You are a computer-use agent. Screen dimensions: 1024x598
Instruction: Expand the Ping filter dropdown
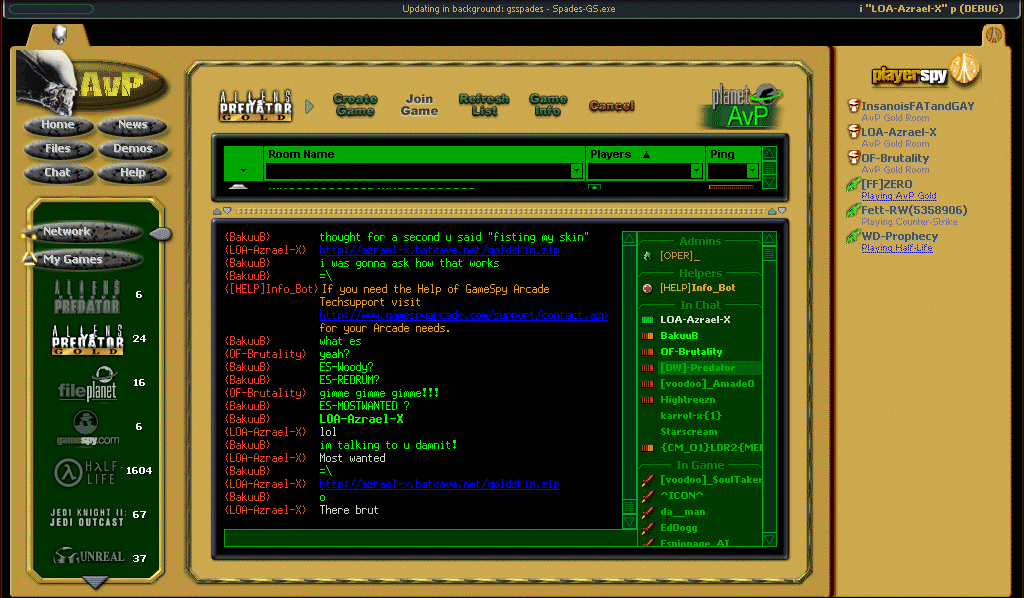coord(751,171)
